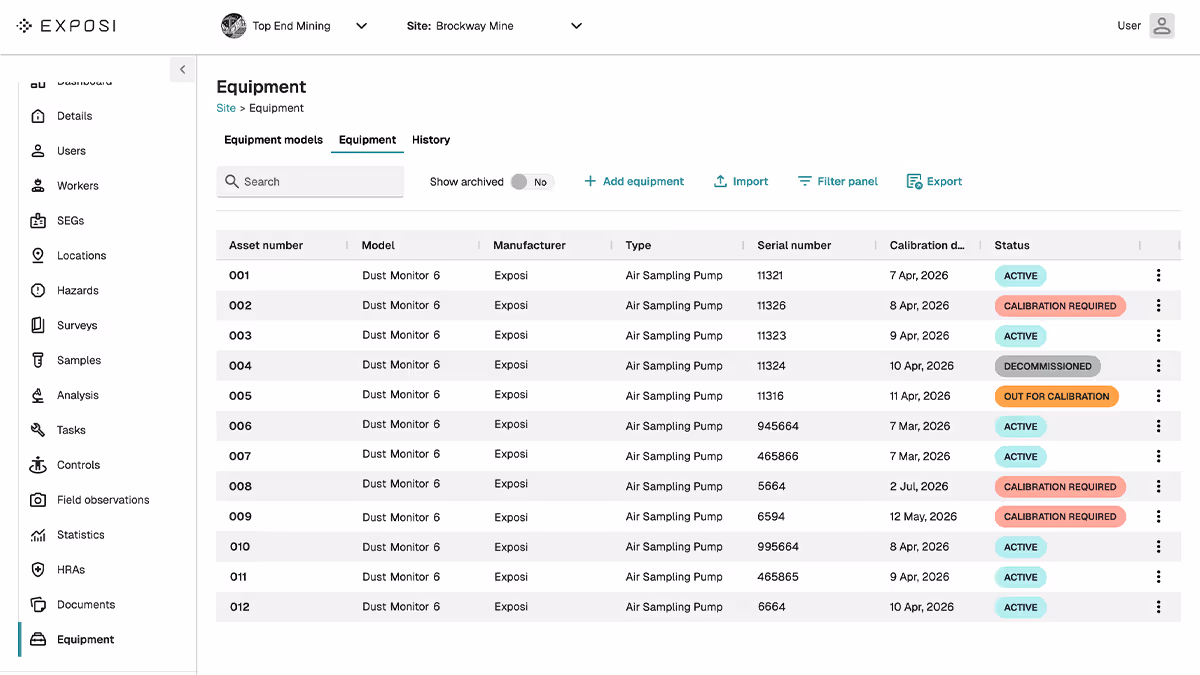This screenshot has width=1200, height=675.
Task: Click the Site breadcrumb link
Action: point(226,108)
